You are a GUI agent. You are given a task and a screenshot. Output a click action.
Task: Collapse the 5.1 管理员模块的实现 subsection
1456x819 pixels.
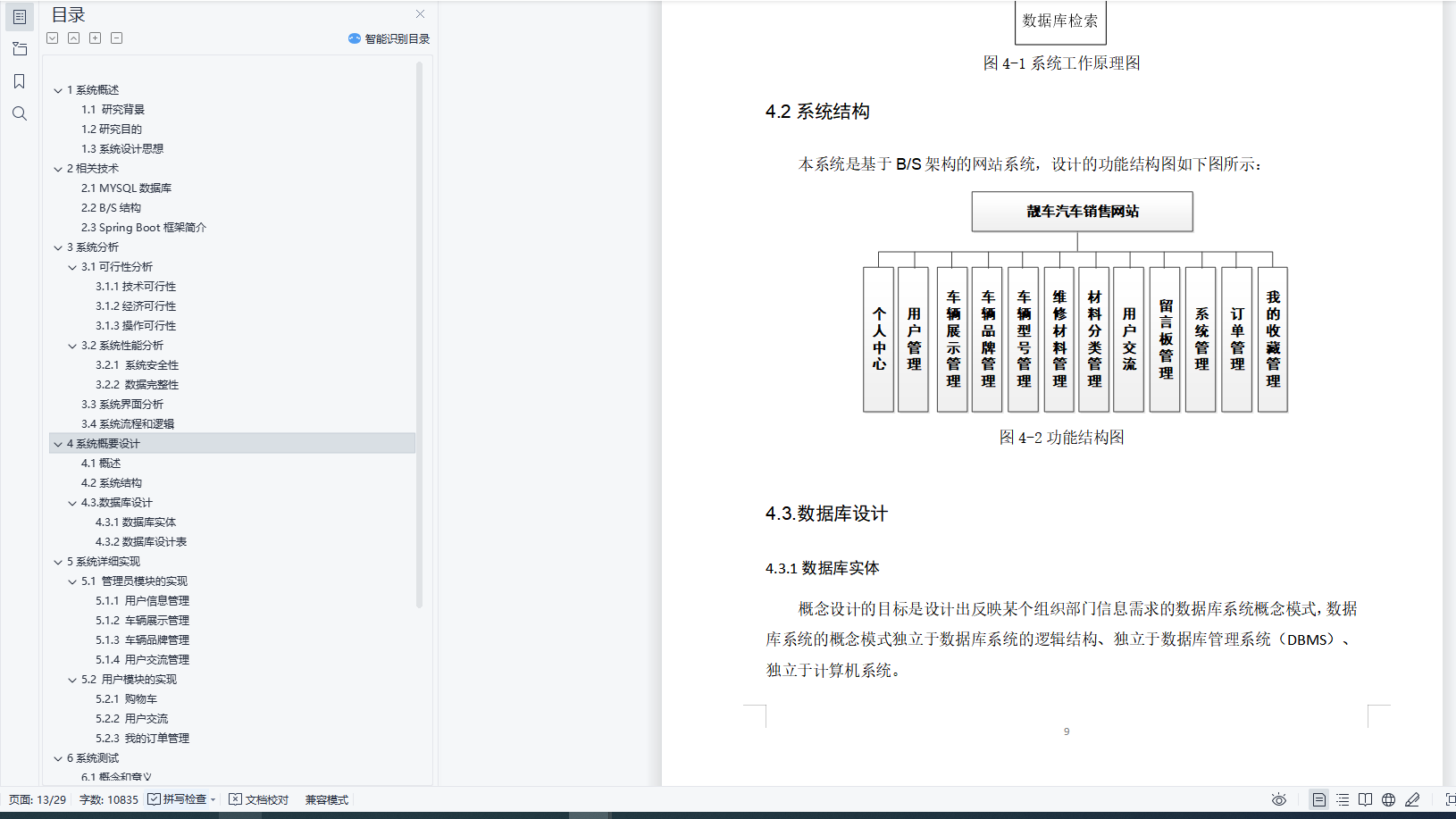pos(72,581)
